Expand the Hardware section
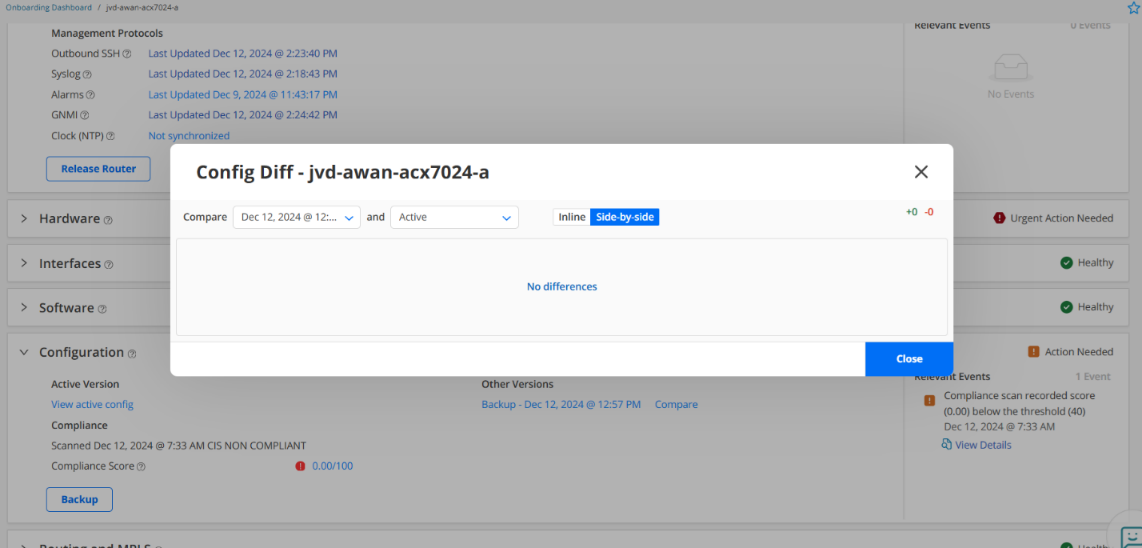The width and height of the screenshot is (1142, 548). point(23,219)
